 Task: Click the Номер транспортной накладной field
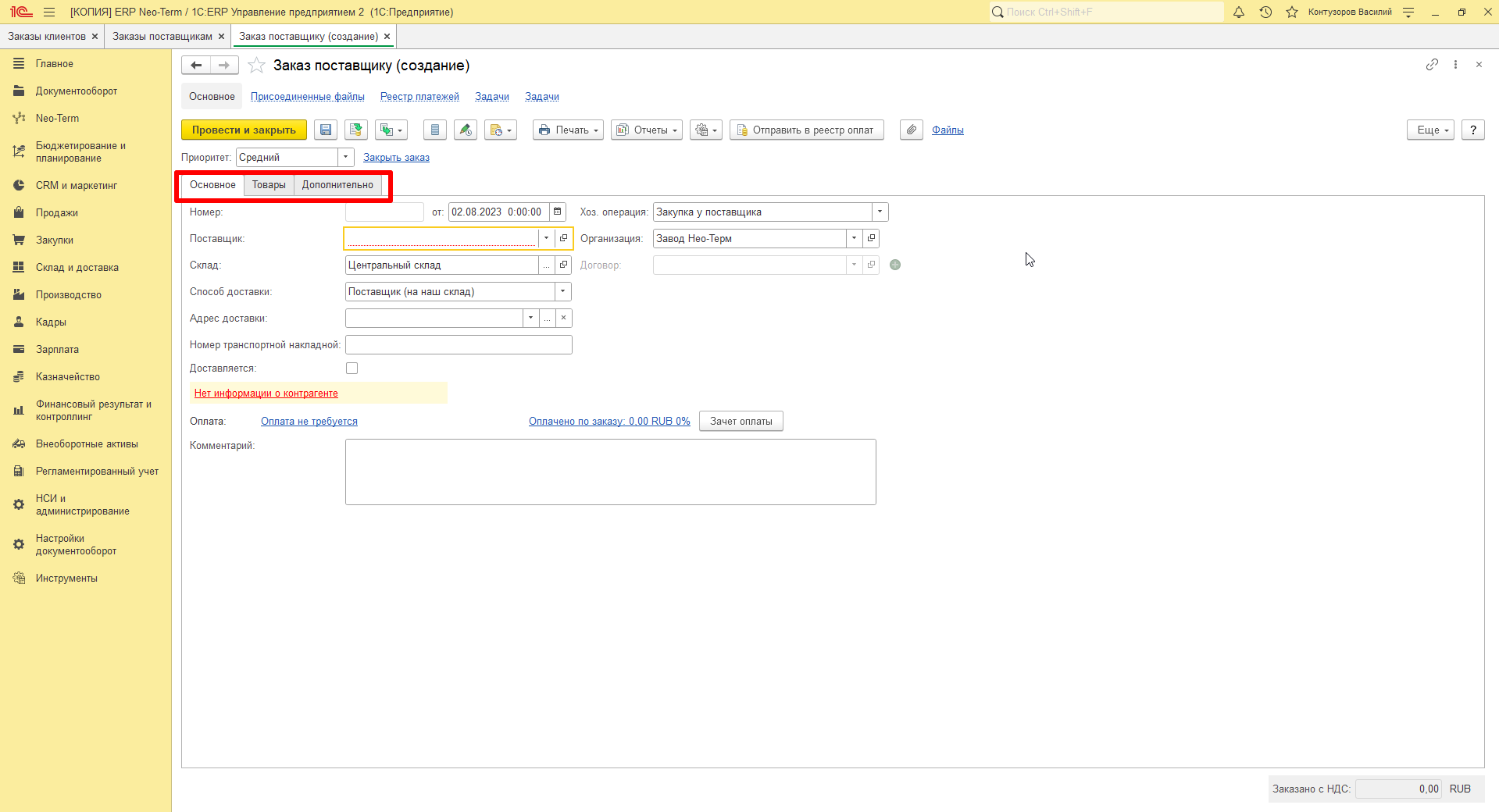pos(459,344)
